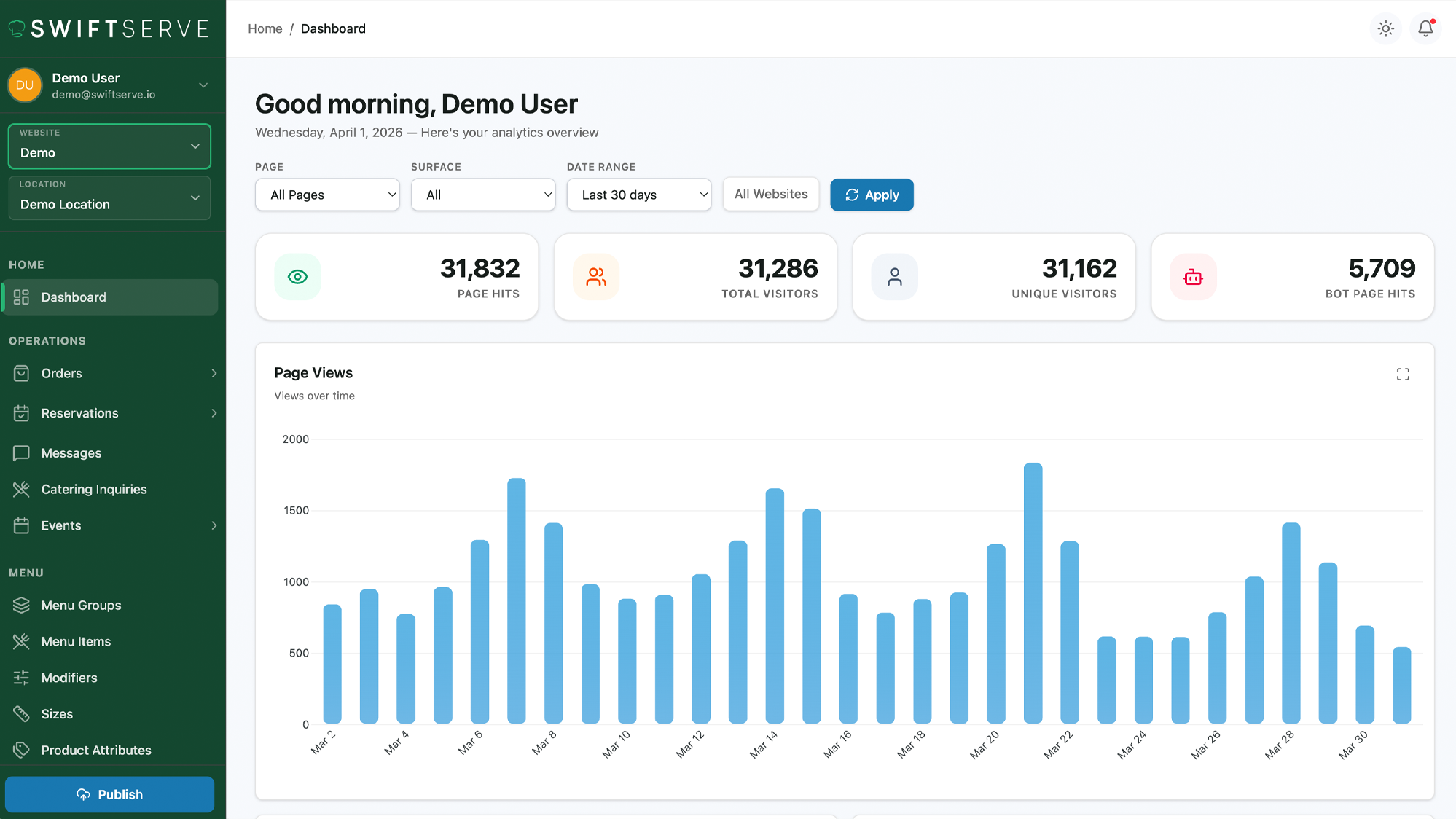Toggle the All Websites filter
Viewport: 1456px width, 819px height.
pos(771,195)
